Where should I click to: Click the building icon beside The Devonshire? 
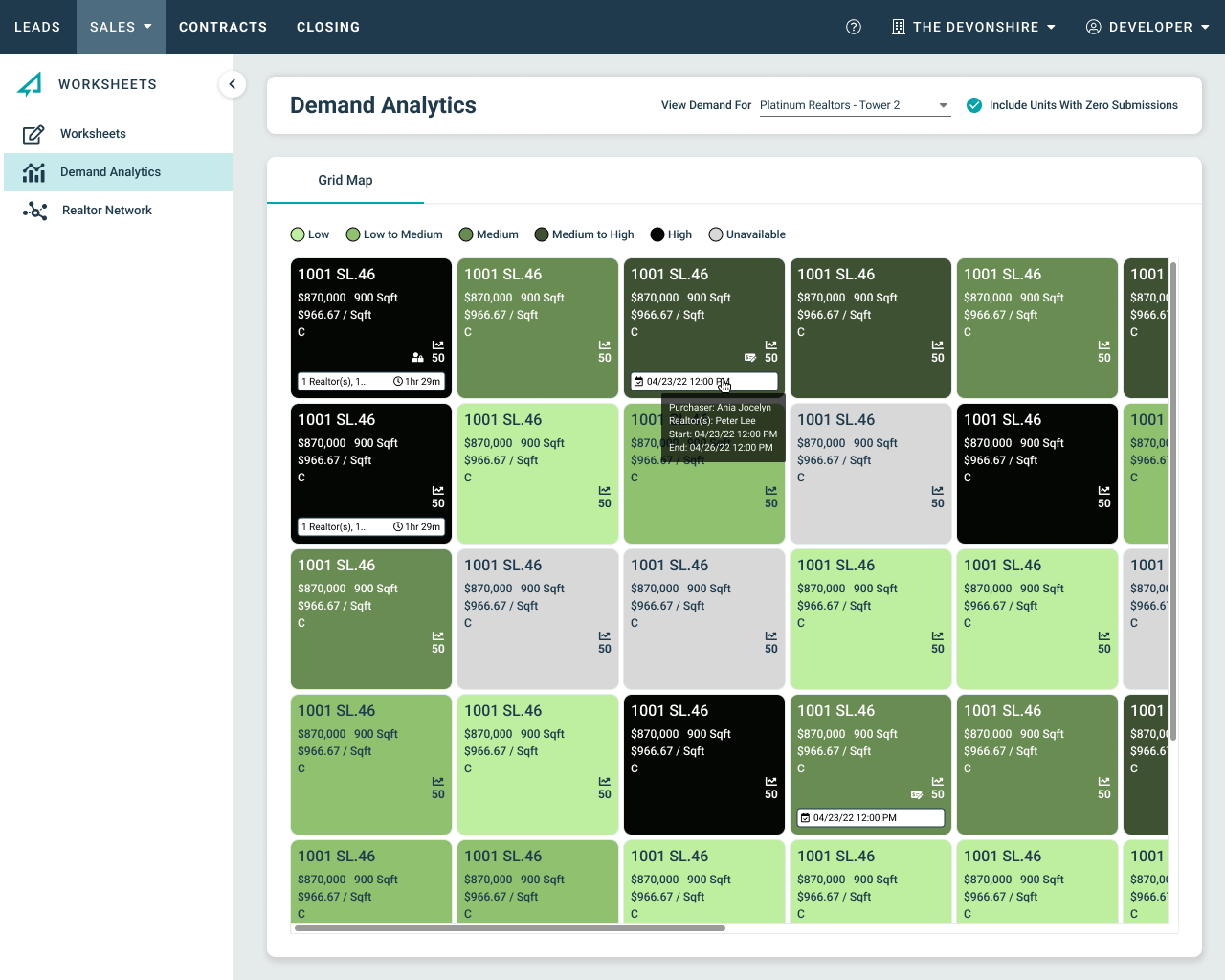[898, 27]
